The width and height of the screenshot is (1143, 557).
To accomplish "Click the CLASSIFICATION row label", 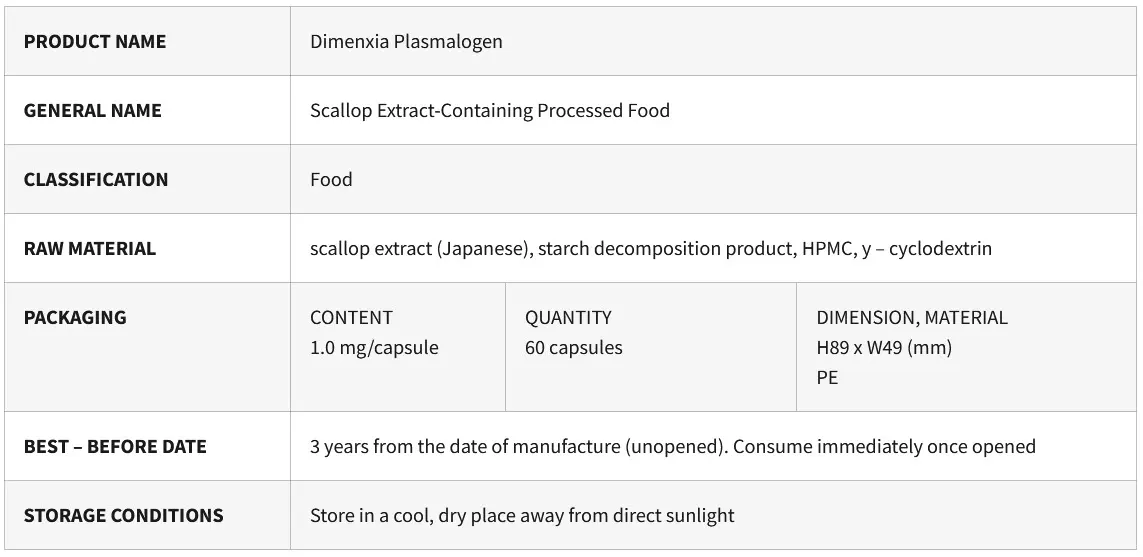I will [x=96, y=179].
